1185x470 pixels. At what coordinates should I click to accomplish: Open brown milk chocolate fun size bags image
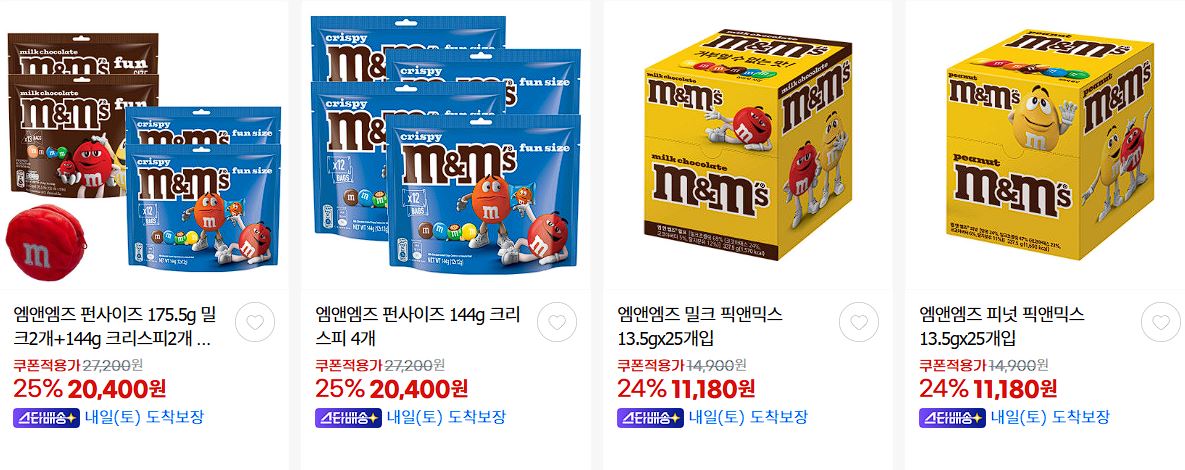pyautogui.click(x=82, y=113)
